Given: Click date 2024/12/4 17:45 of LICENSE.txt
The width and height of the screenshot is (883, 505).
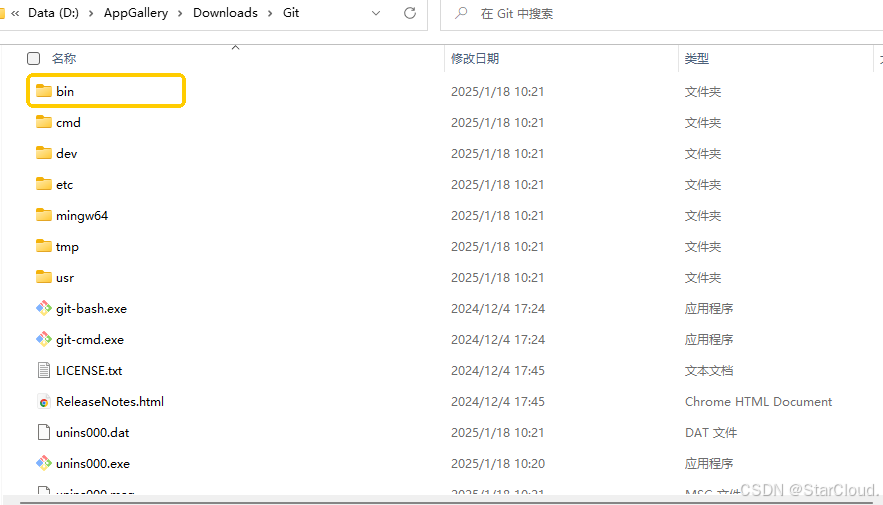Looking at the screenshot, I should 498,370.
